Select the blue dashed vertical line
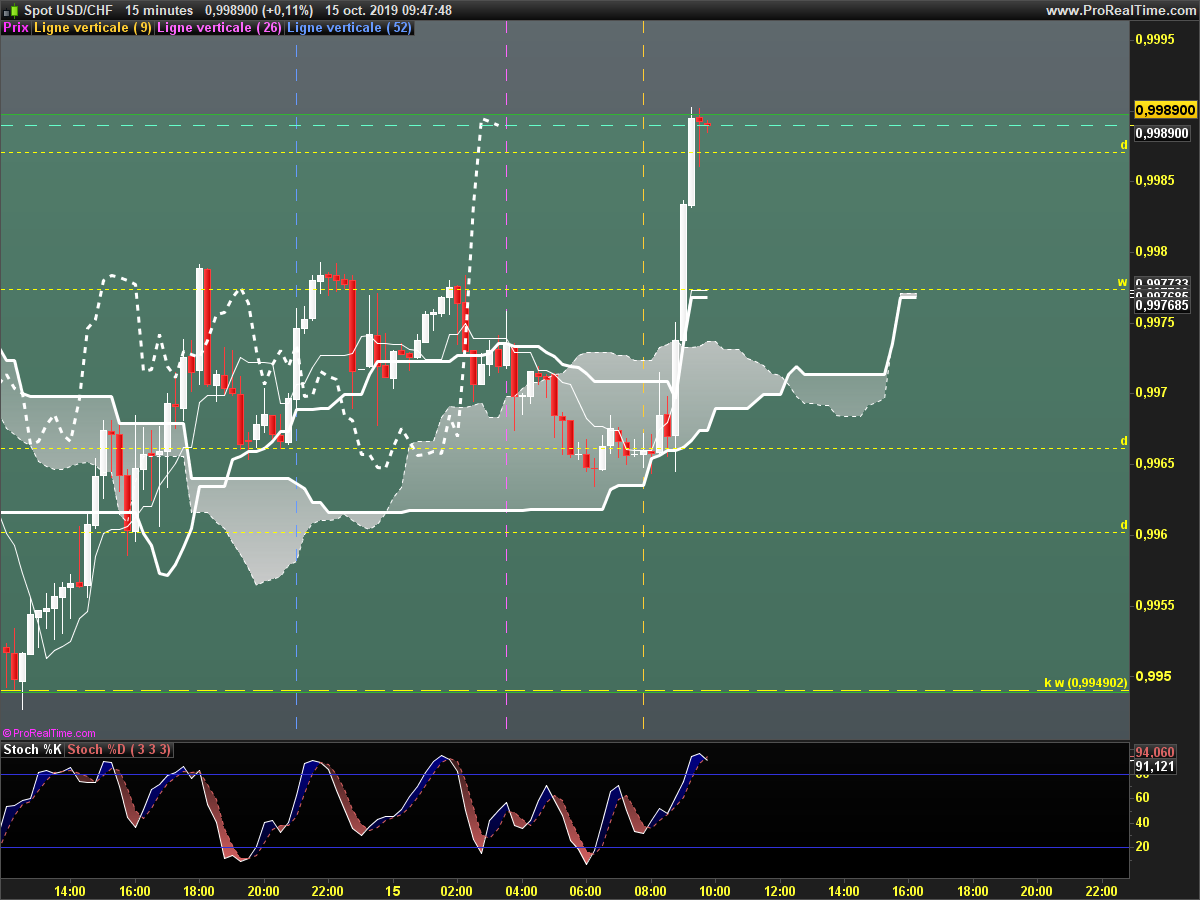Screen dimensions: 1200x900 pyautogui.click(x=297, y=380)
